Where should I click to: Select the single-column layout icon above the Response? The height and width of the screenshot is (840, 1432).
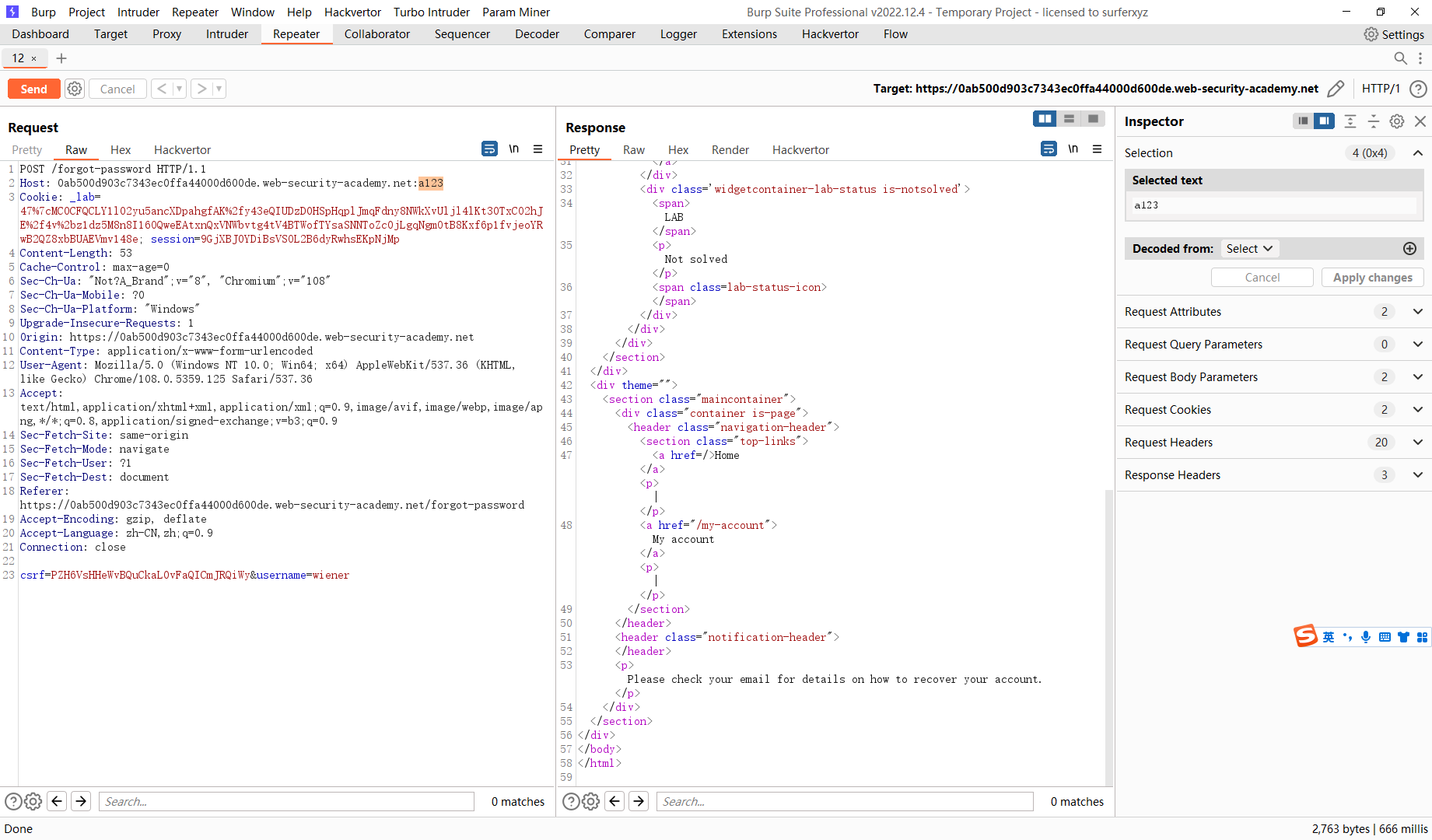tap(1093, 118)
